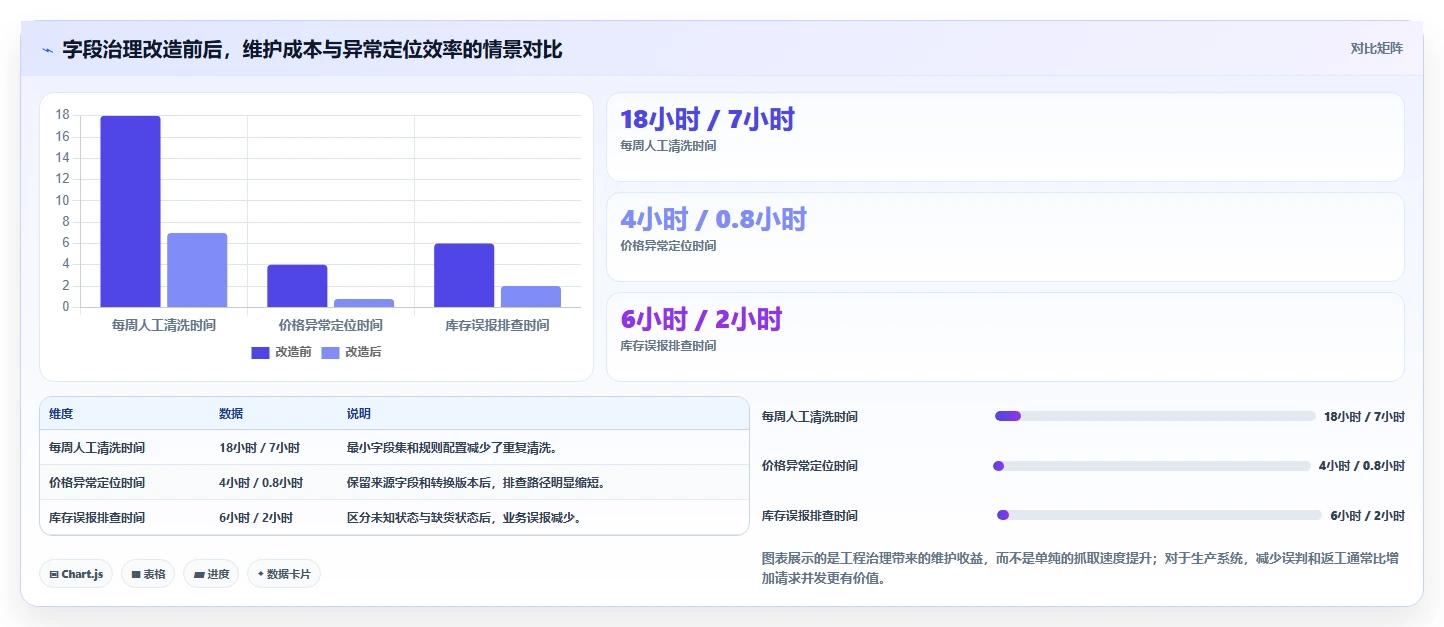
Task: Select the 18小时 / 7小时 table cell
Action: [x=259, y=448]
